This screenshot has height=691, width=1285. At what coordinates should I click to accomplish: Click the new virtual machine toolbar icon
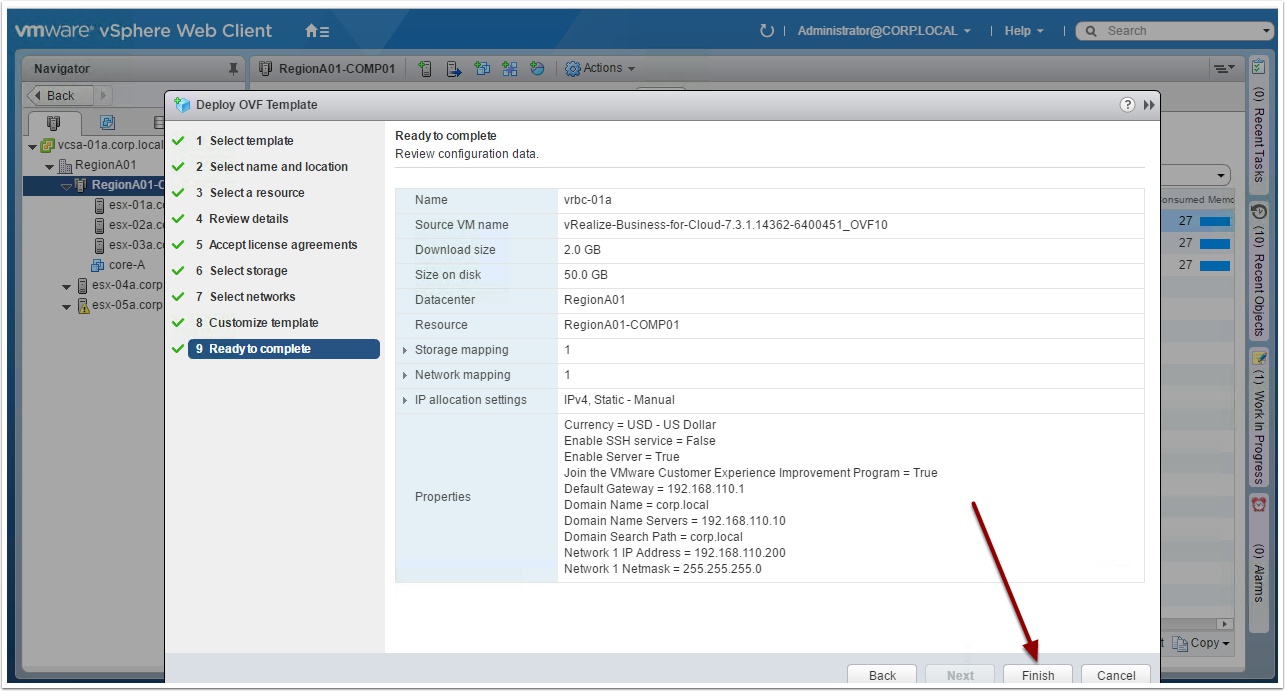[482, 69]
